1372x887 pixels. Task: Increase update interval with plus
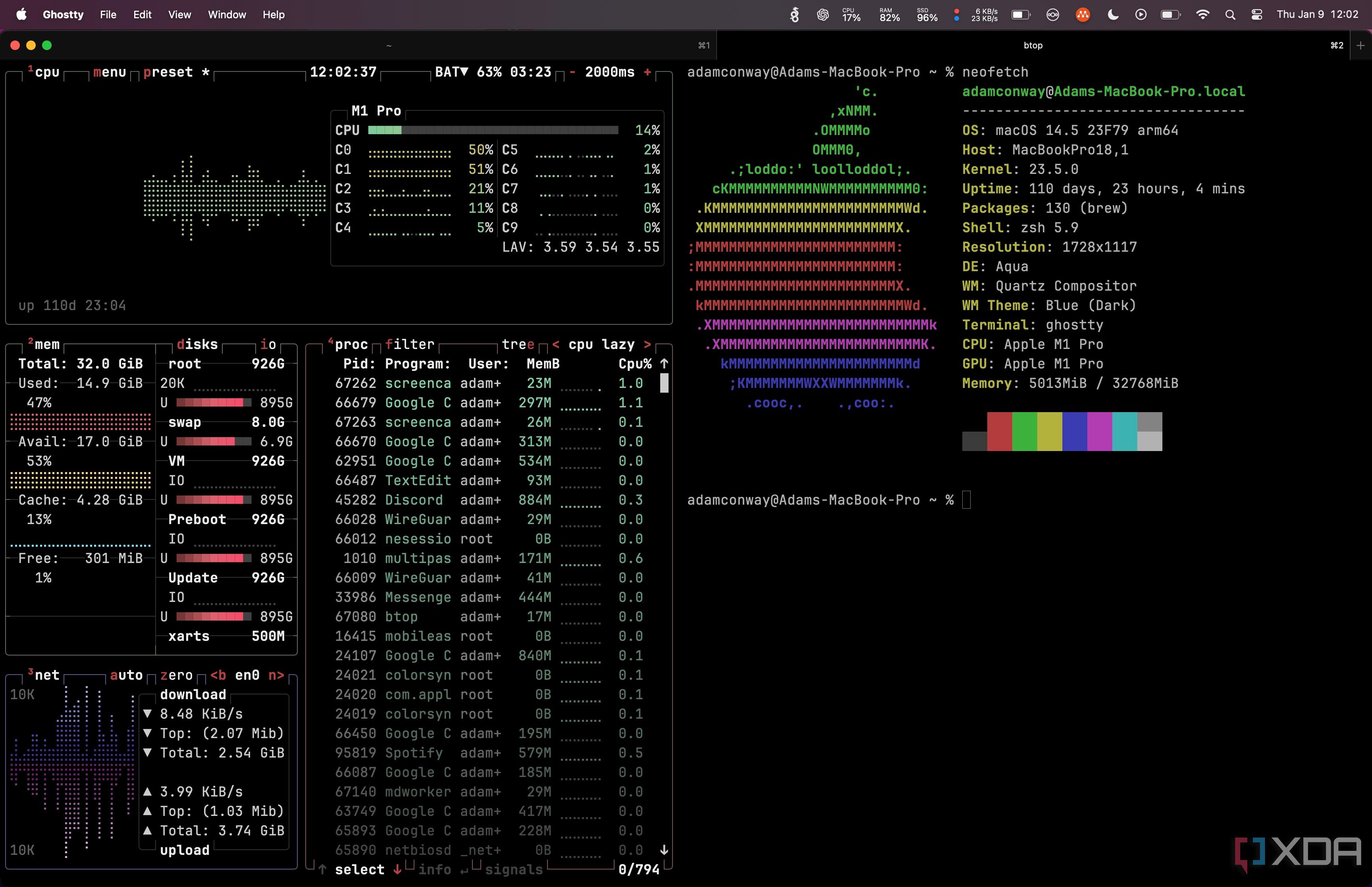648,72
